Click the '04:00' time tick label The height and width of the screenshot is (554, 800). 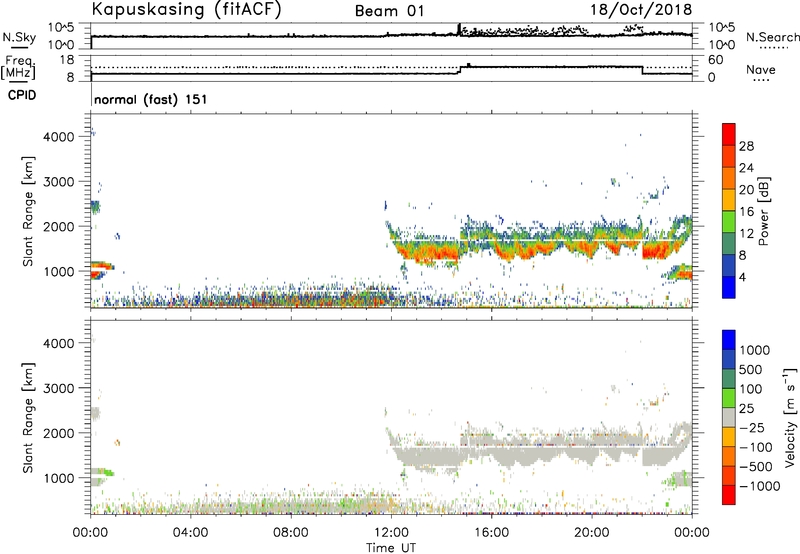pos(190,533)
